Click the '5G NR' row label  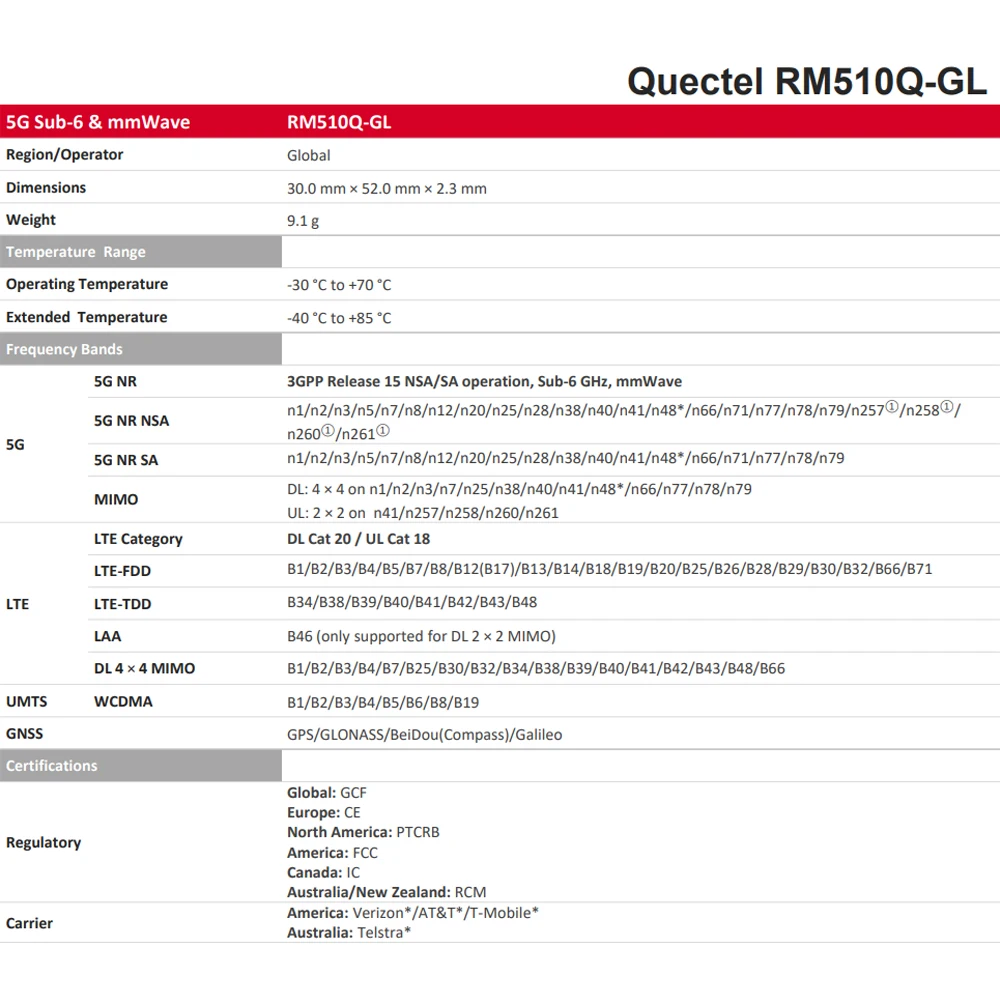pos(115,381)
